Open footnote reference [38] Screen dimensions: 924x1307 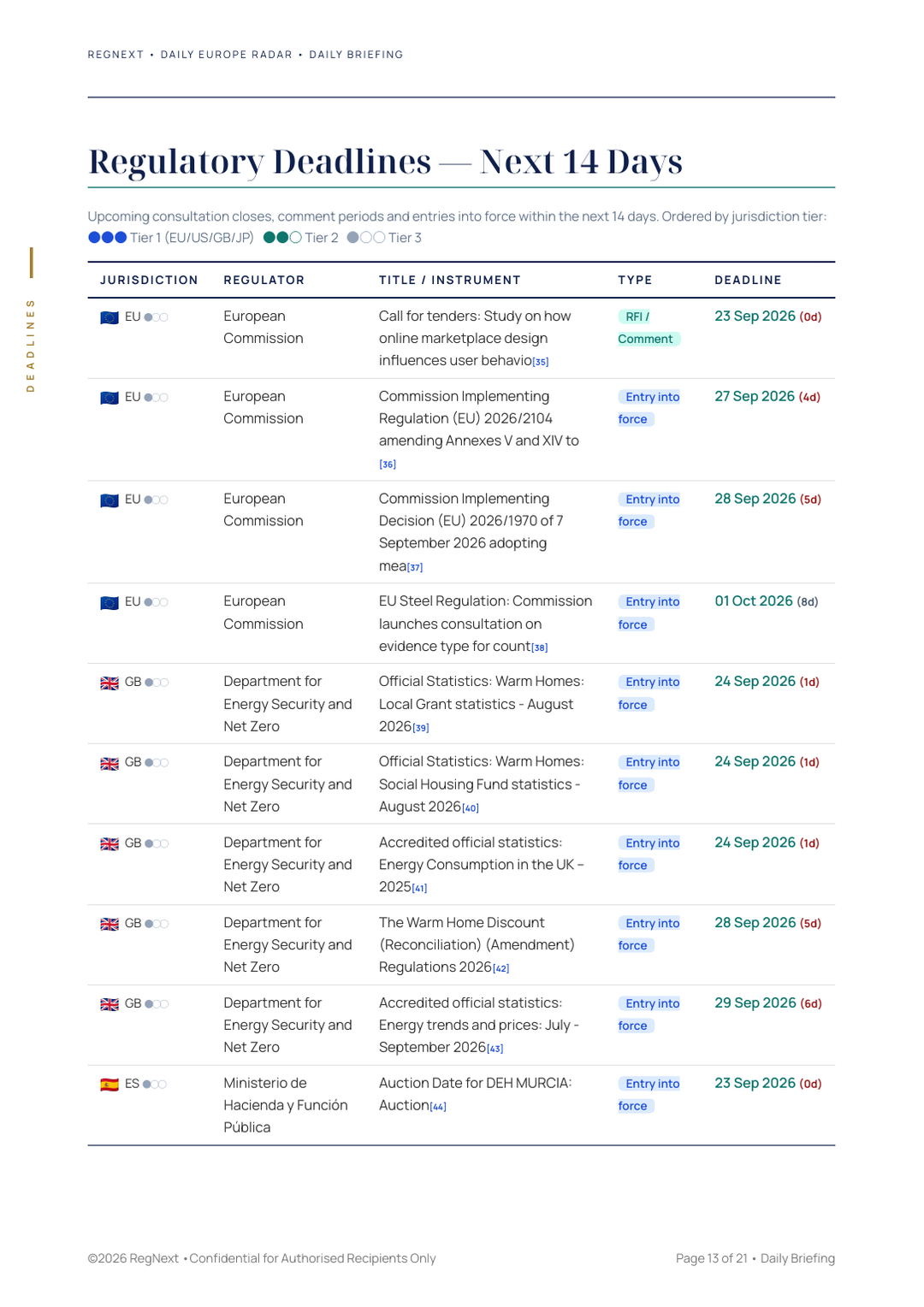point(539,648)
